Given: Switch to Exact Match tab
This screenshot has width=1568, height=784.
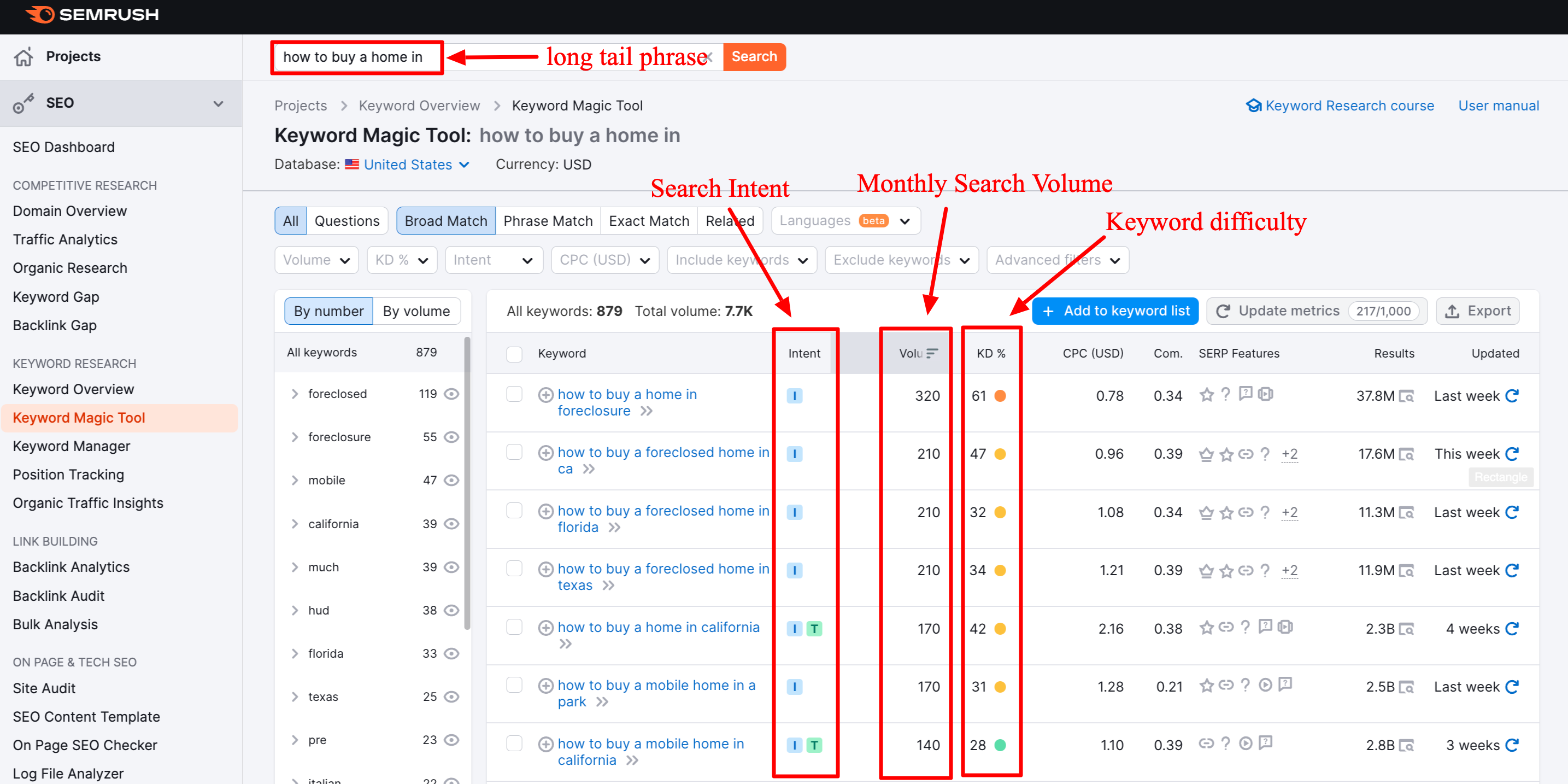Looking at the screenshot, I should [649, 221].
